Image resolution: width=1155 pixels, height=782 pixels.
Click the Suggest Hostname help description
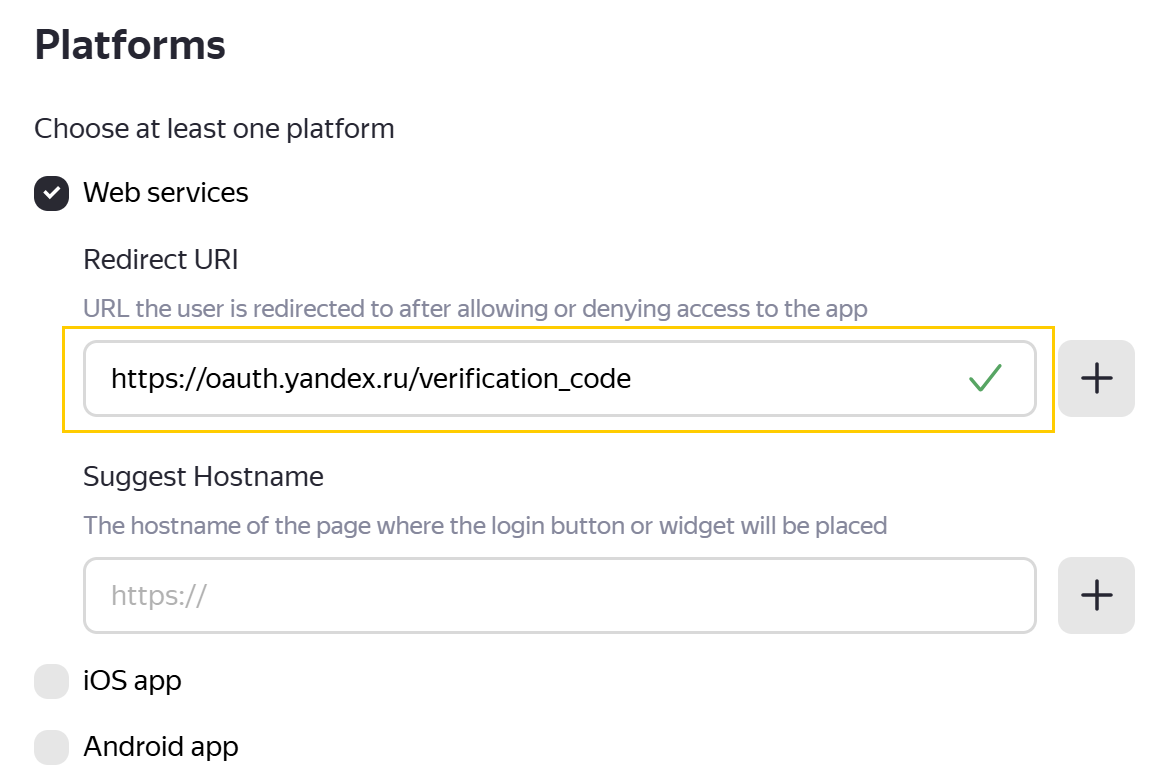tap(485, 526)
